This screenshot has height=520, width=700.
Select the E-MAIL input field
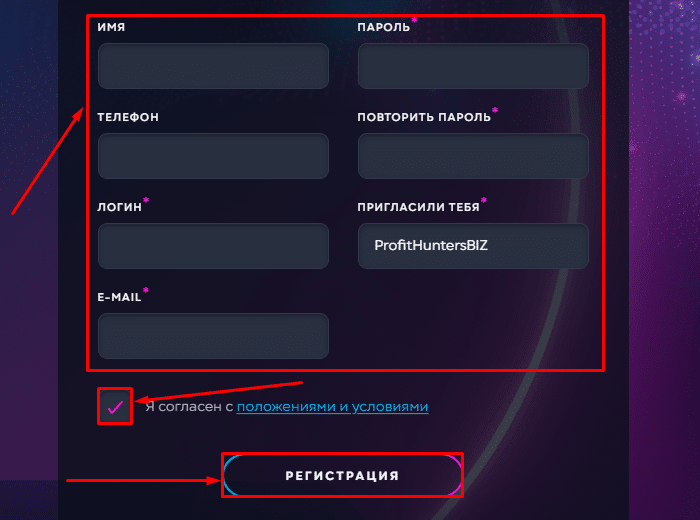click(x=213, y=336)
